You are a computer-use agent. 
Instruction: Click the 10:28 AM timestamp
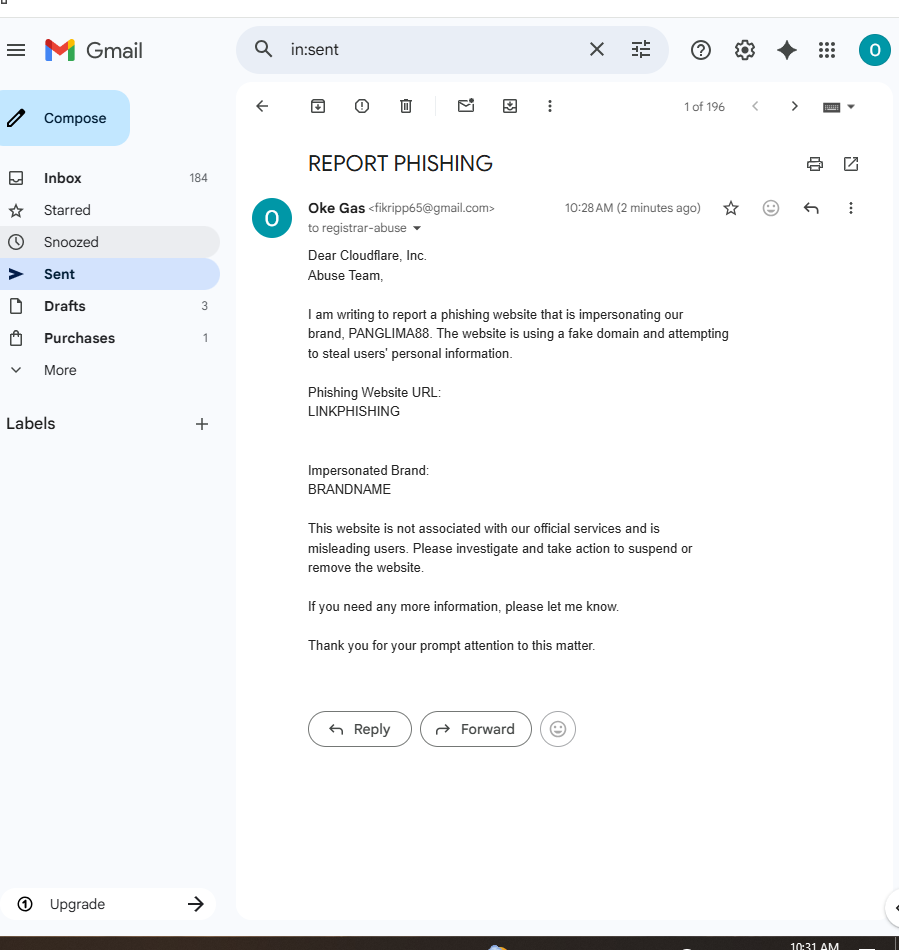[x=632, y=208]
